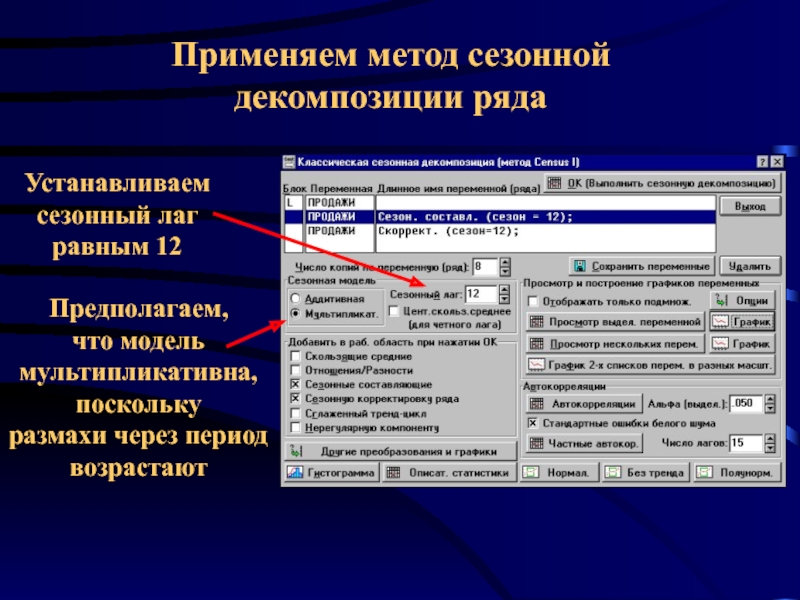Click График 2-х списков перем. button
This screenshot has width=800, height=600.
(651, 365)
